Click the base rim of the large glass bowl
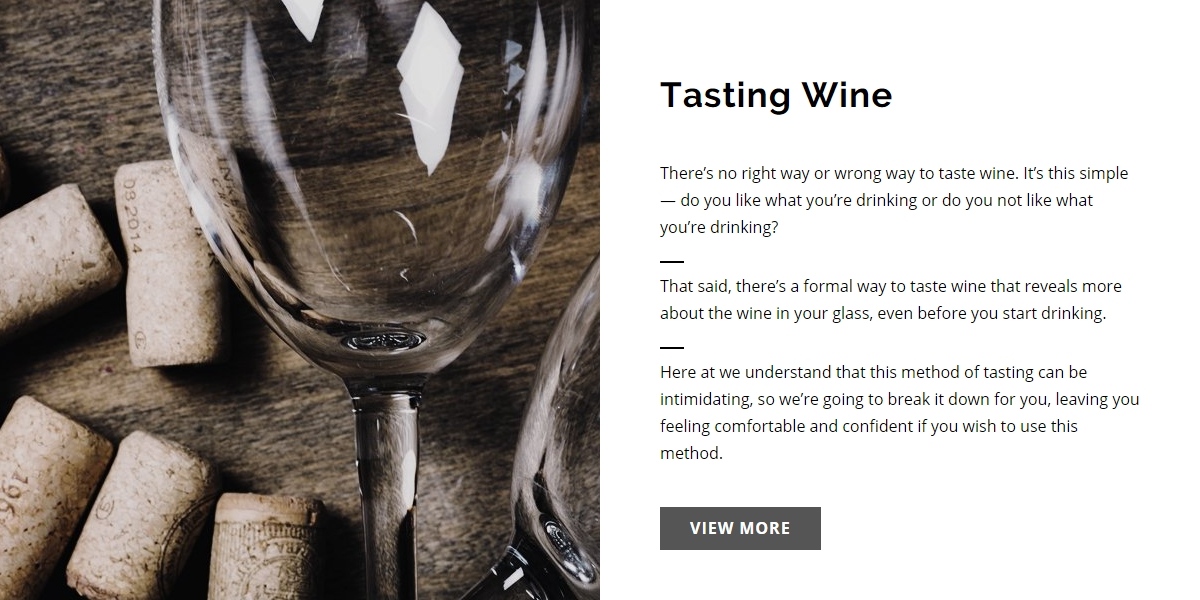Image resolution: width=1200 pixels, height=600 pixels. point(385,340)
